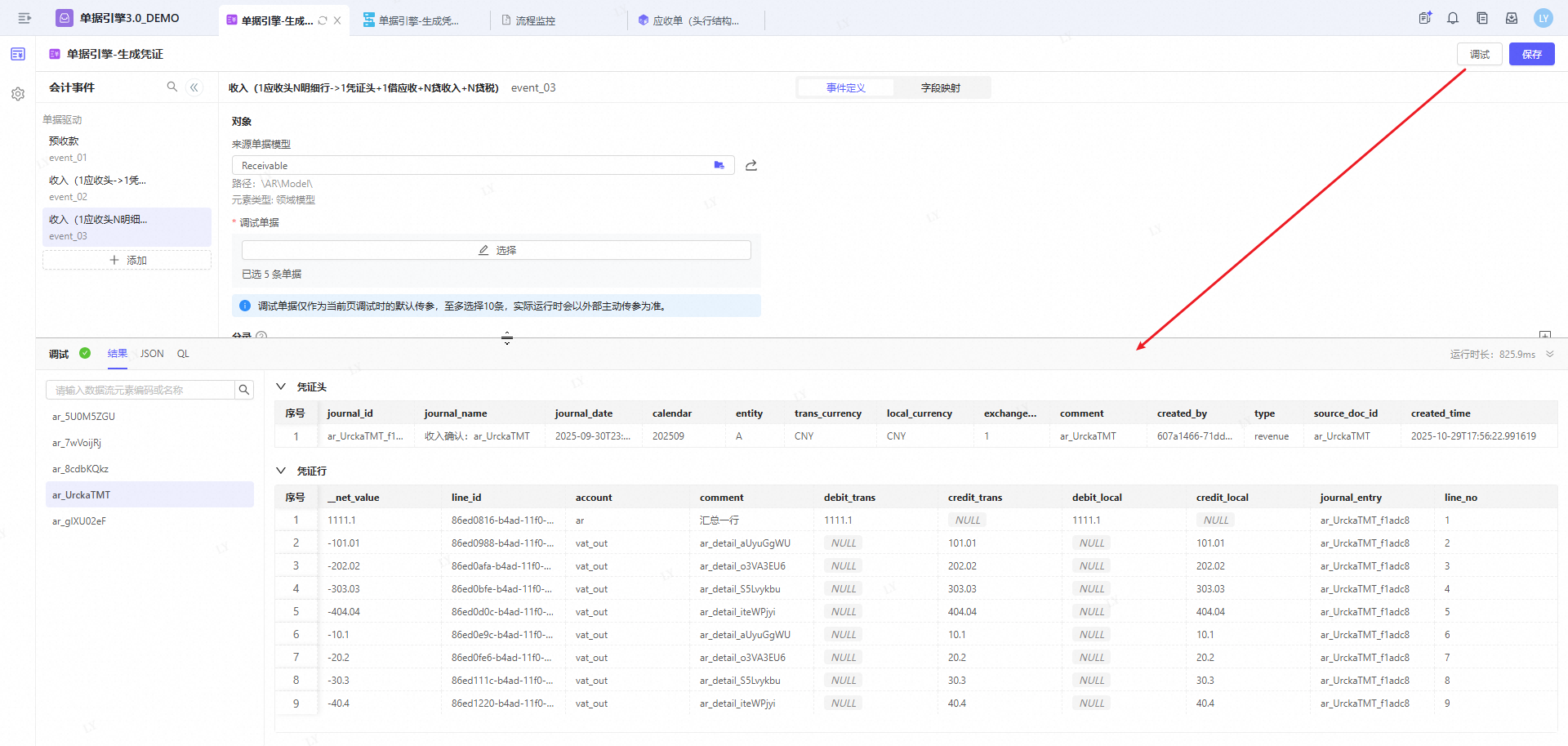Open the LY user avatar
The height and width of the screenshot is (746, 1568).
pos(1543,18)
